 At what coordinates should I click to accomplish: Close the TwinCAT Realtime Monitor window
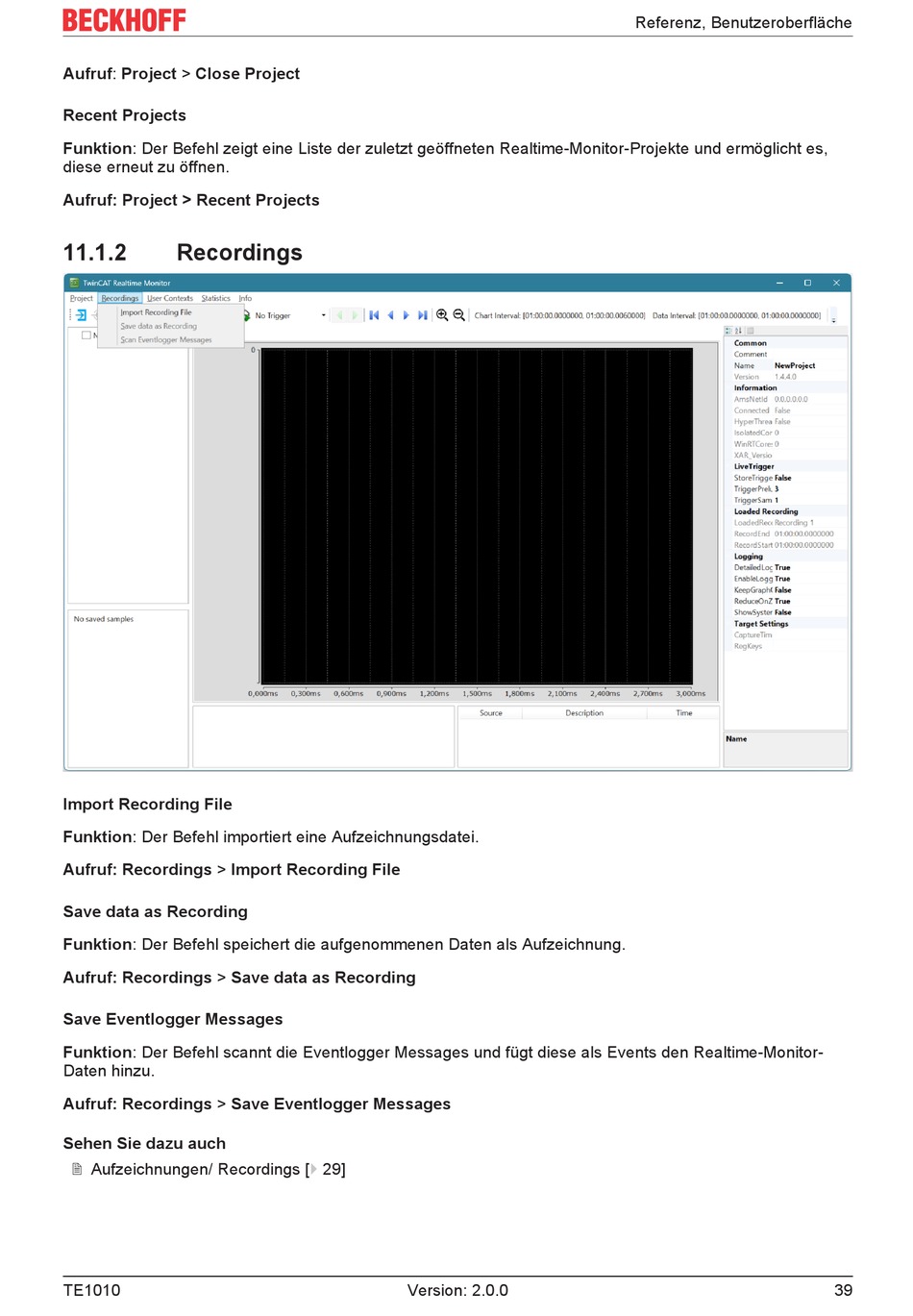coord(836,283)
